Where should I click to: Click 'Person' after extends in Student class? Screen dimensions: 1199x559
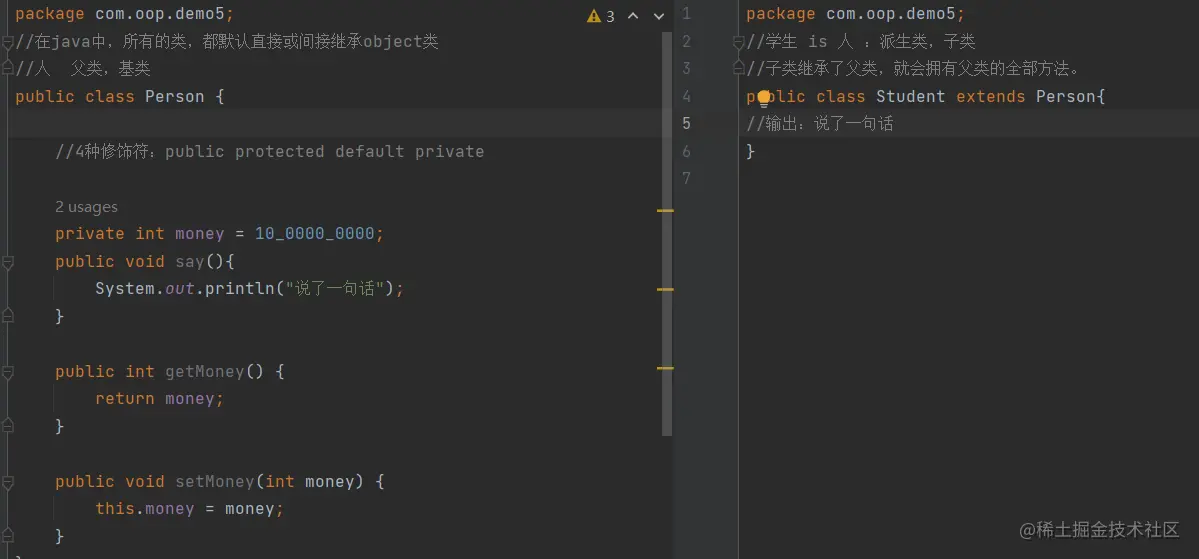(x=1066, y=96)
